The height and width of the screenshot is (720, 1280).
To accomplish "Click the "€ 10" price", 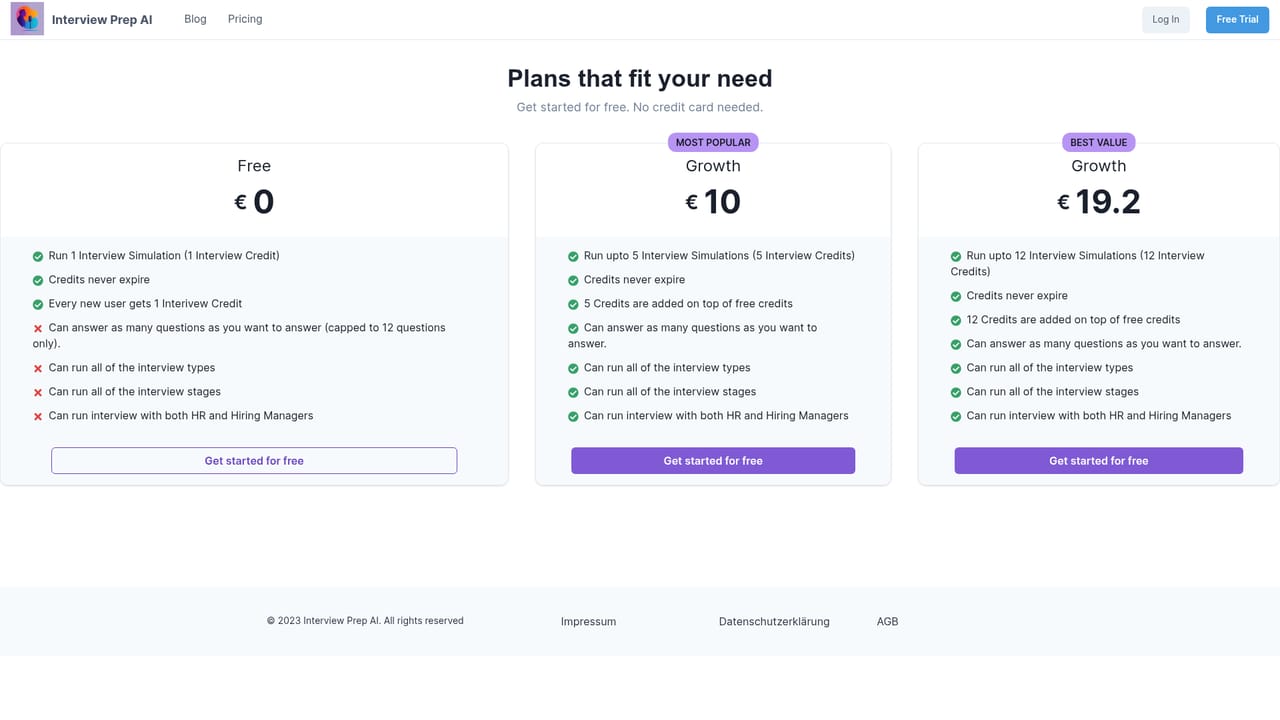I will pos(713,202).
